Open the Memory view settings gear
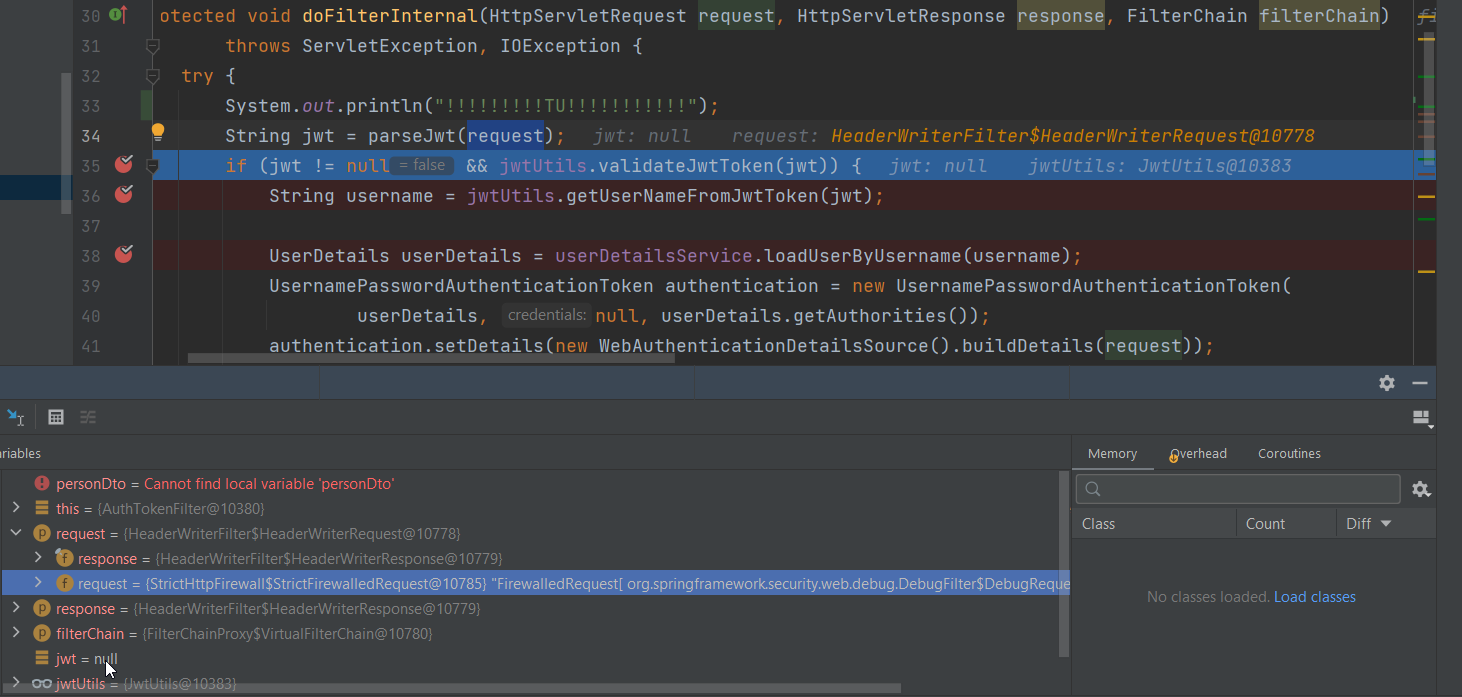1462x697 pixels. tap(1421, 489)
